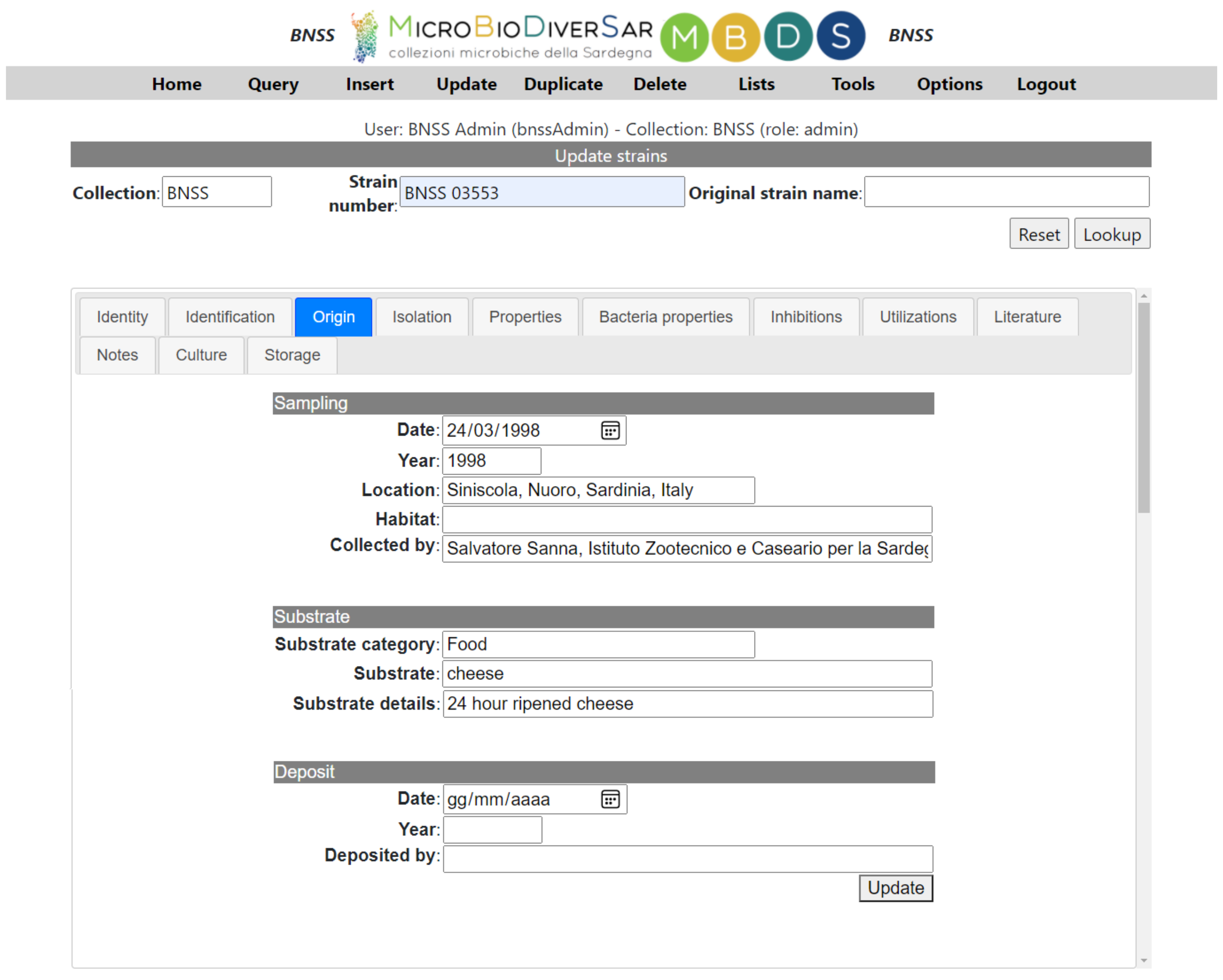Click the Update button below Deposit
Viewport: 1223px width, 980px height.
click(x=895, y=887)
